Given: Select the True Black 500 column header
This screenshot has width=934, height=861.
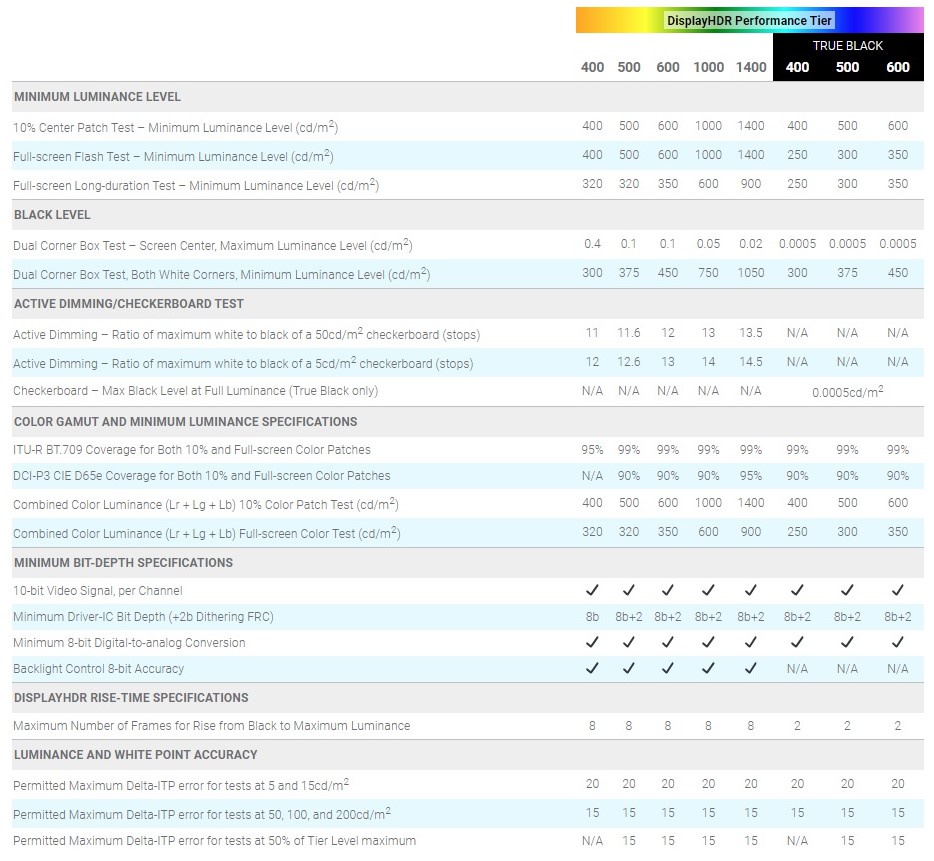Looking at the screenshot, I should (x=847, y=67).
